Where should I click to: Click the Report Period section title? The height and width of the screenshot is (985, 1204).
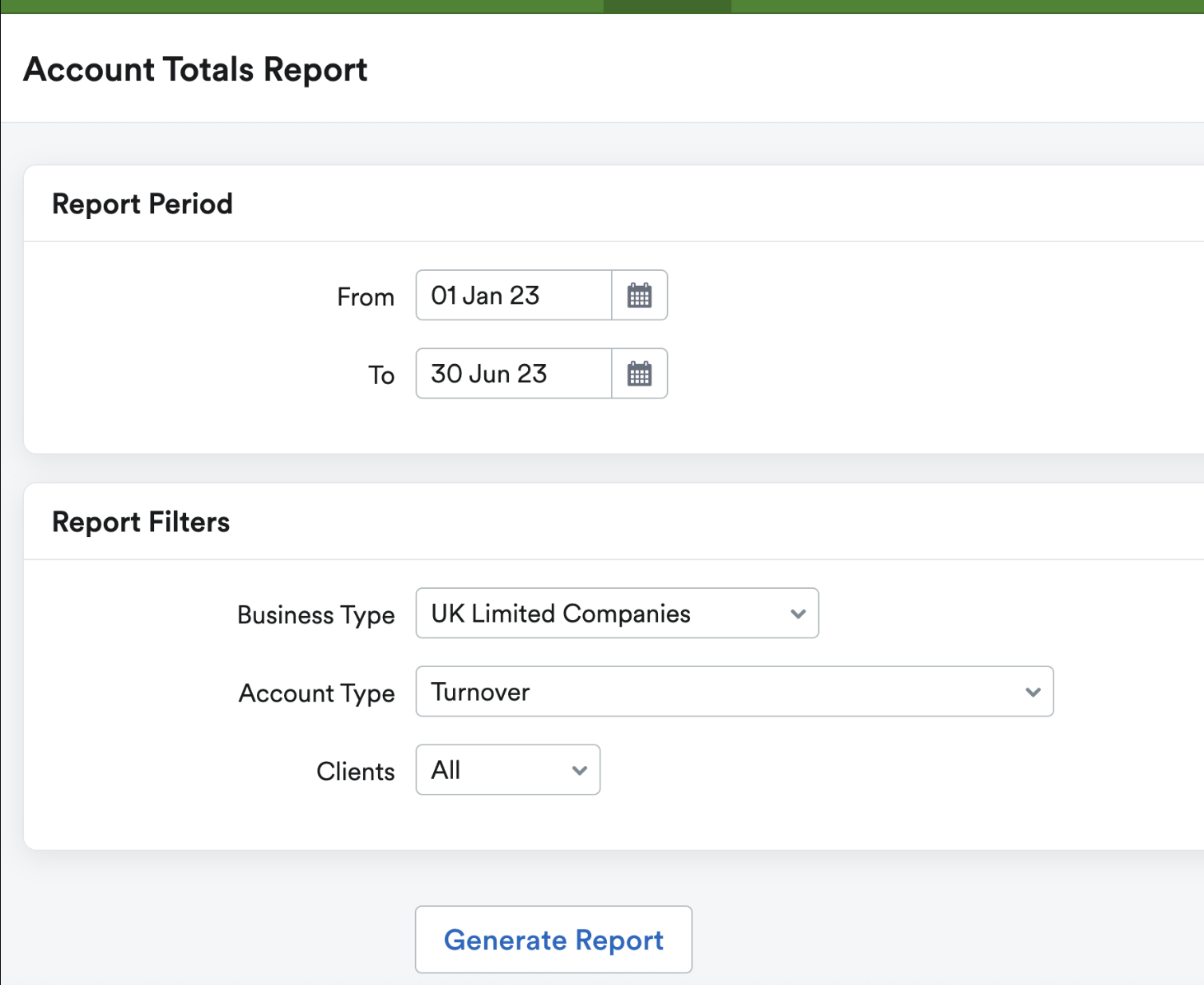pyautogui.click(x=142, y=203)
